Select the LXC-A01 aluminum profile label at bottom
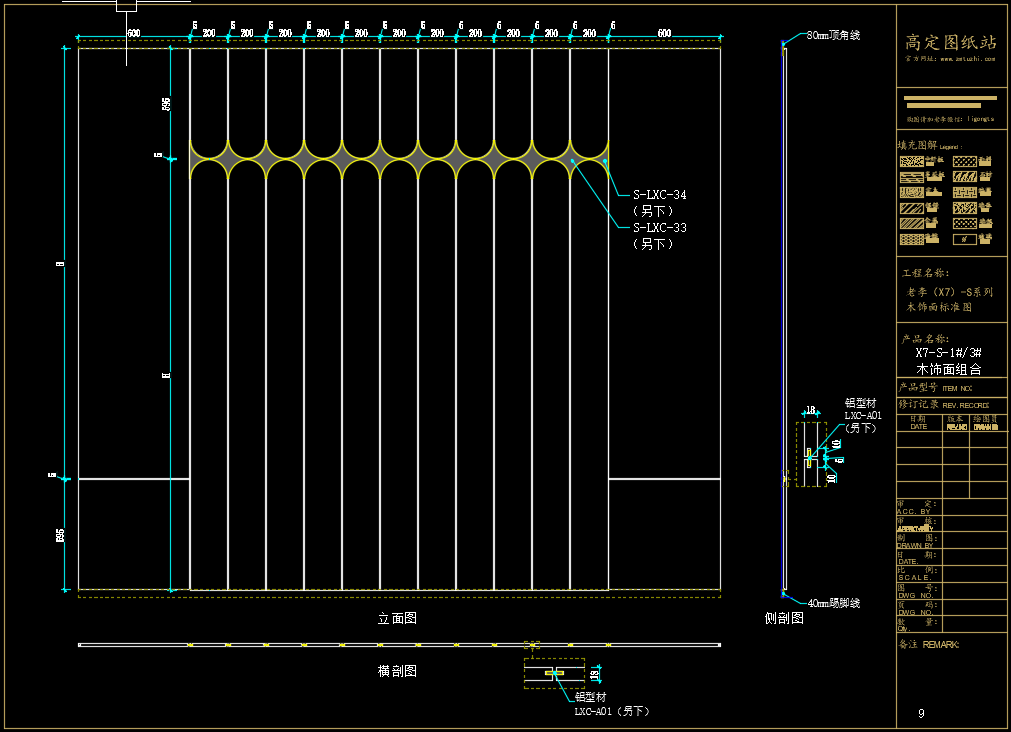The image size is (1011, 732). pyautogui.click(x=611, y=711)
